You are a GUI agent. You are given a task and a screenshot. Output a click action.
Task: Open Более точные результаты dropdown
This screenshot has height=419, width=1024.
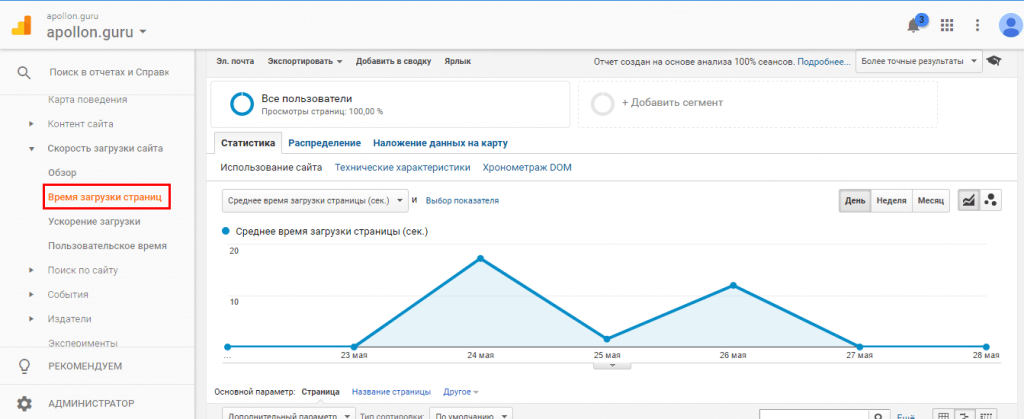[918, 61]
